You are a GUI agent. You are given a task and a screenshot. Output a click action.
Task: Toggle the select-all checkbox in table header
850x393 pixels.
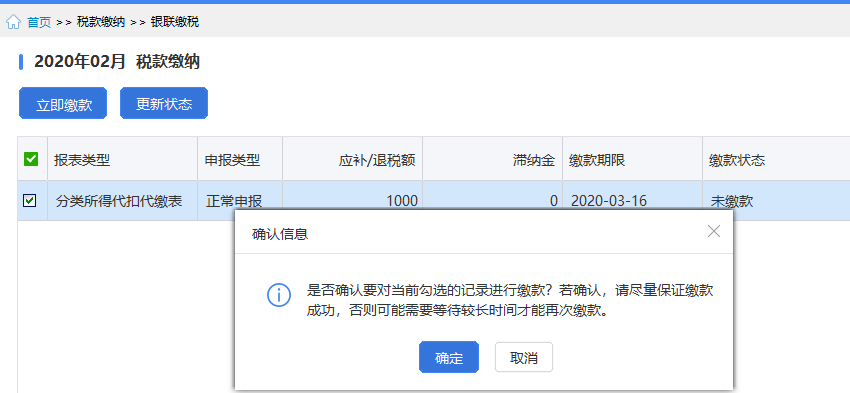pos(31,159)
